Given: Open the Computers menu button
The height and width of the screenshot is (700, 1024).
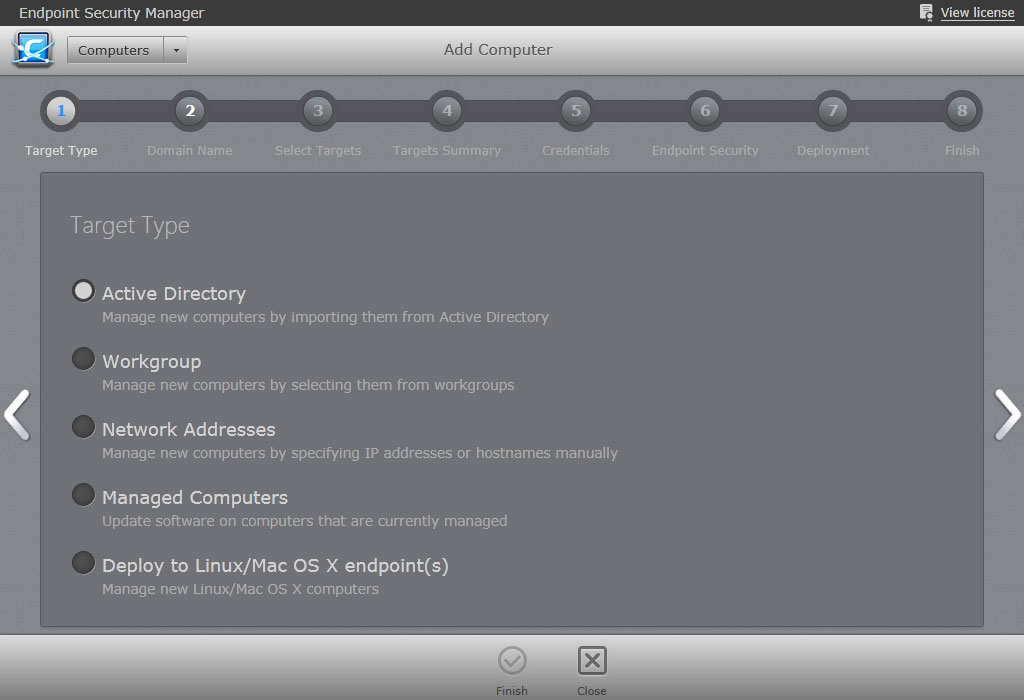Looking at the screenshot, I should (x=114, y=50).
